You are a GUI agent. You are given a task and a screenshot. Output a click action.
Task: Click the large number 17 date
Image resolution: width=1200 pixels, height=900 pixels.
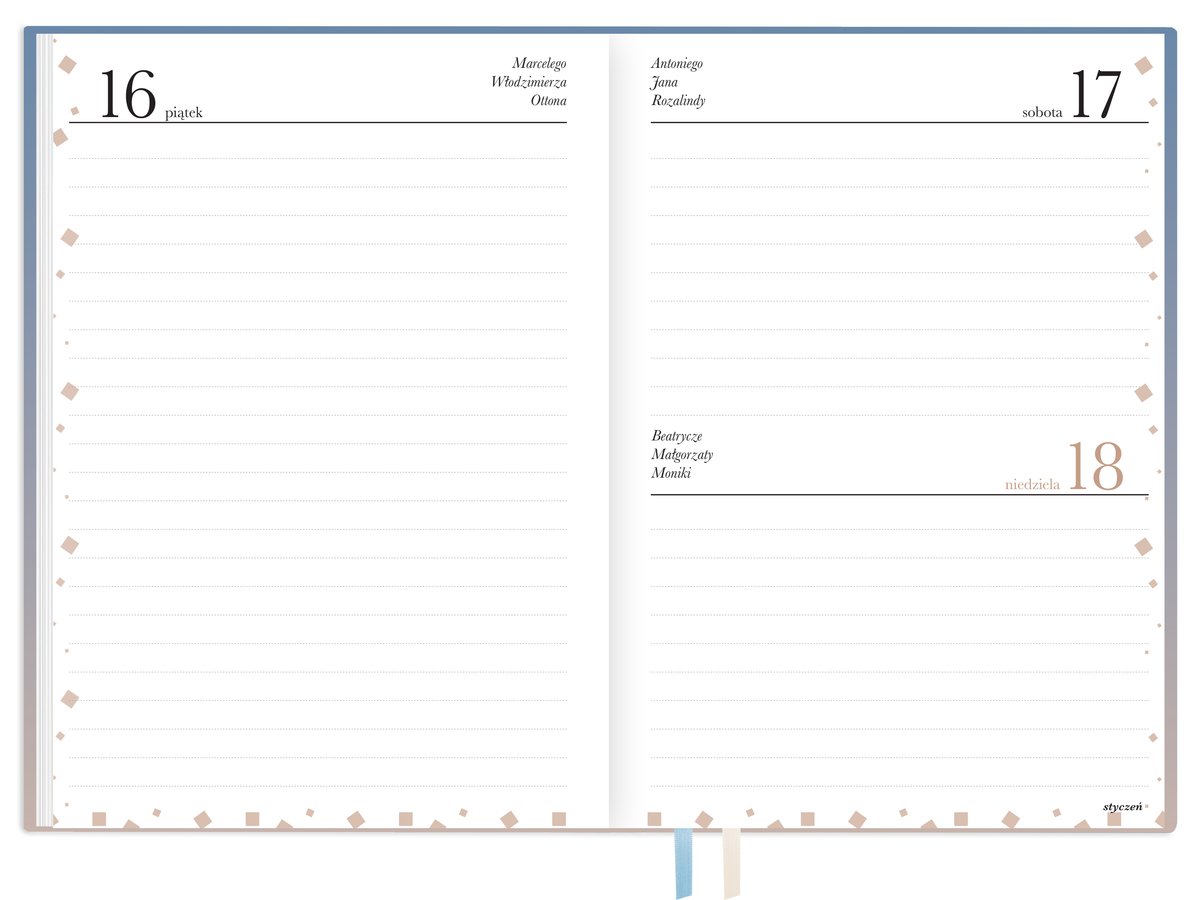(x=1096, y=95)
